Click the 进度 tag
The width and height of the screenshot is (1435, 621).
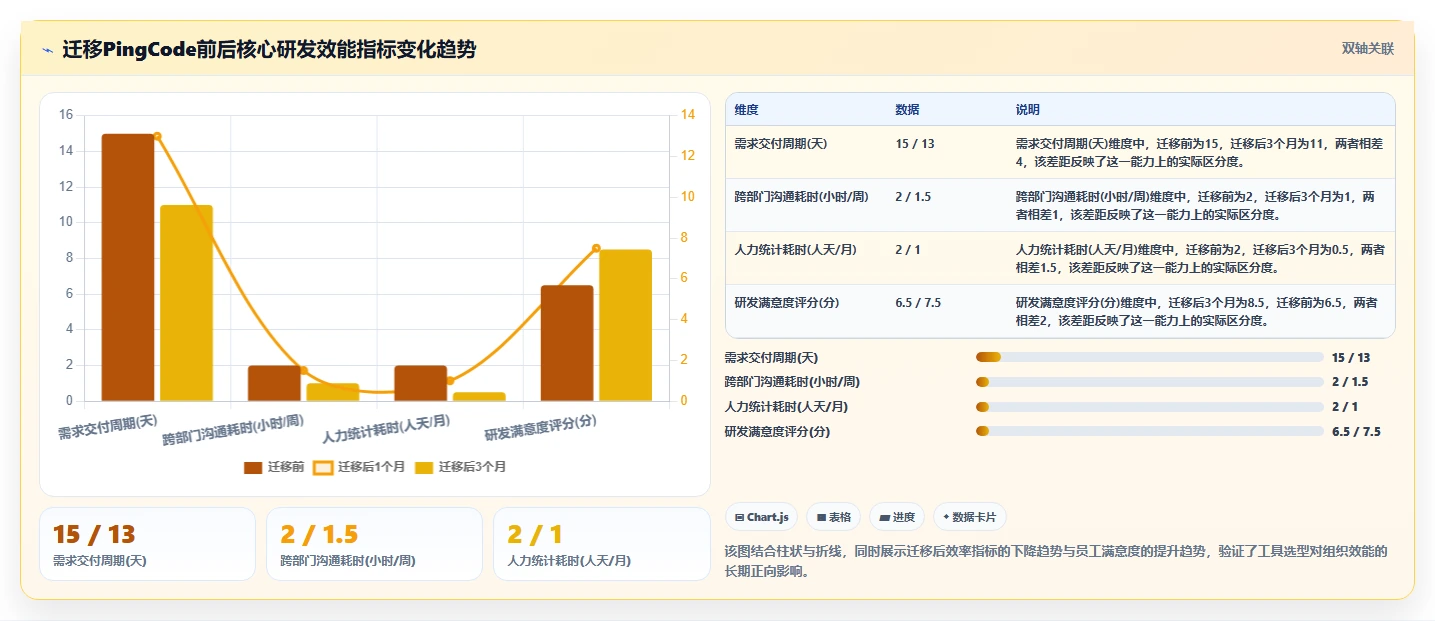(x=897, y=517)
